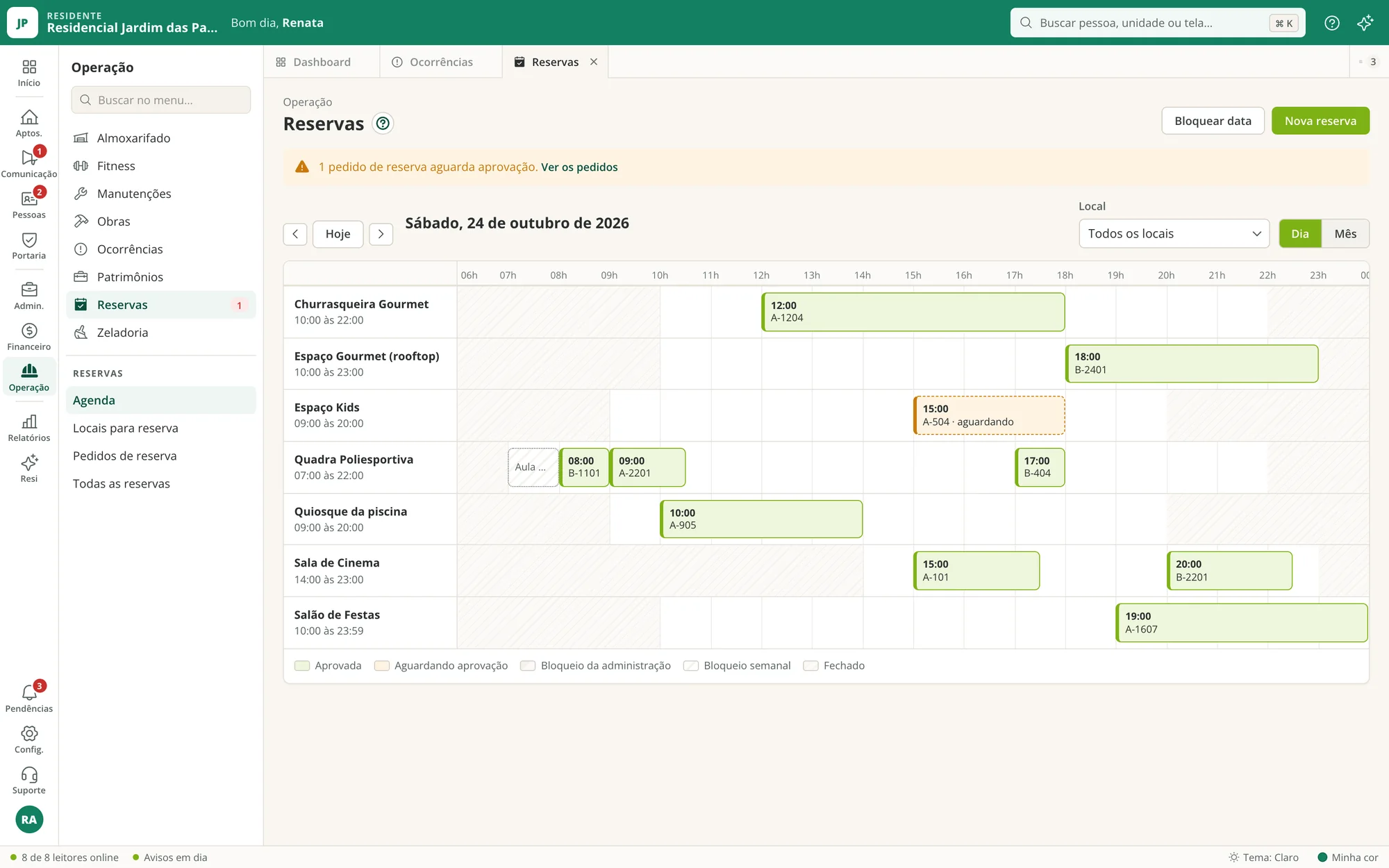This screenshot has height=868, width=1389.
Task: Go to next day arrow
Action: (381, 234)
